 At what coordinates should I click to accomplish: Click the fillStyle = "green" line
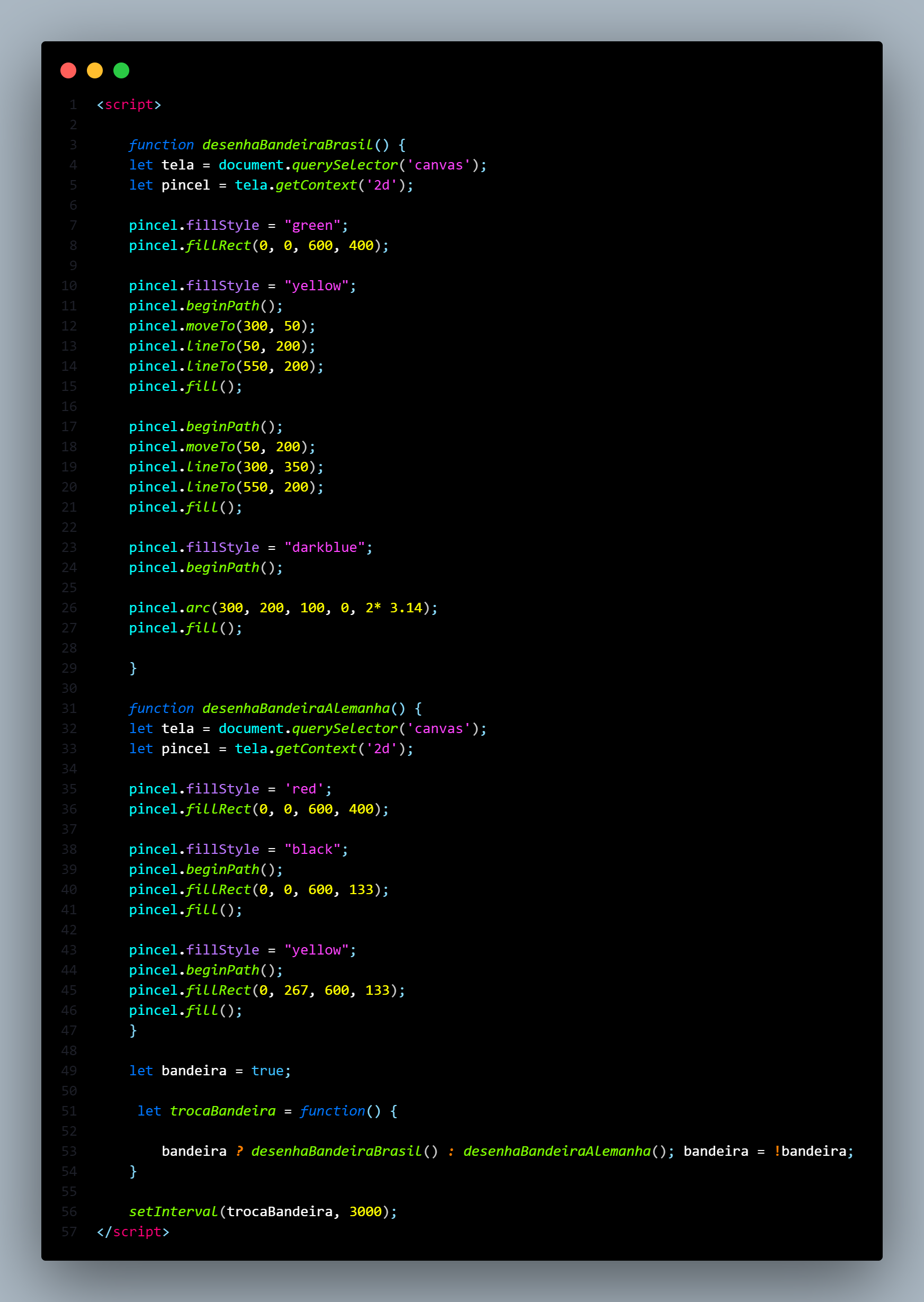(238, 225)
